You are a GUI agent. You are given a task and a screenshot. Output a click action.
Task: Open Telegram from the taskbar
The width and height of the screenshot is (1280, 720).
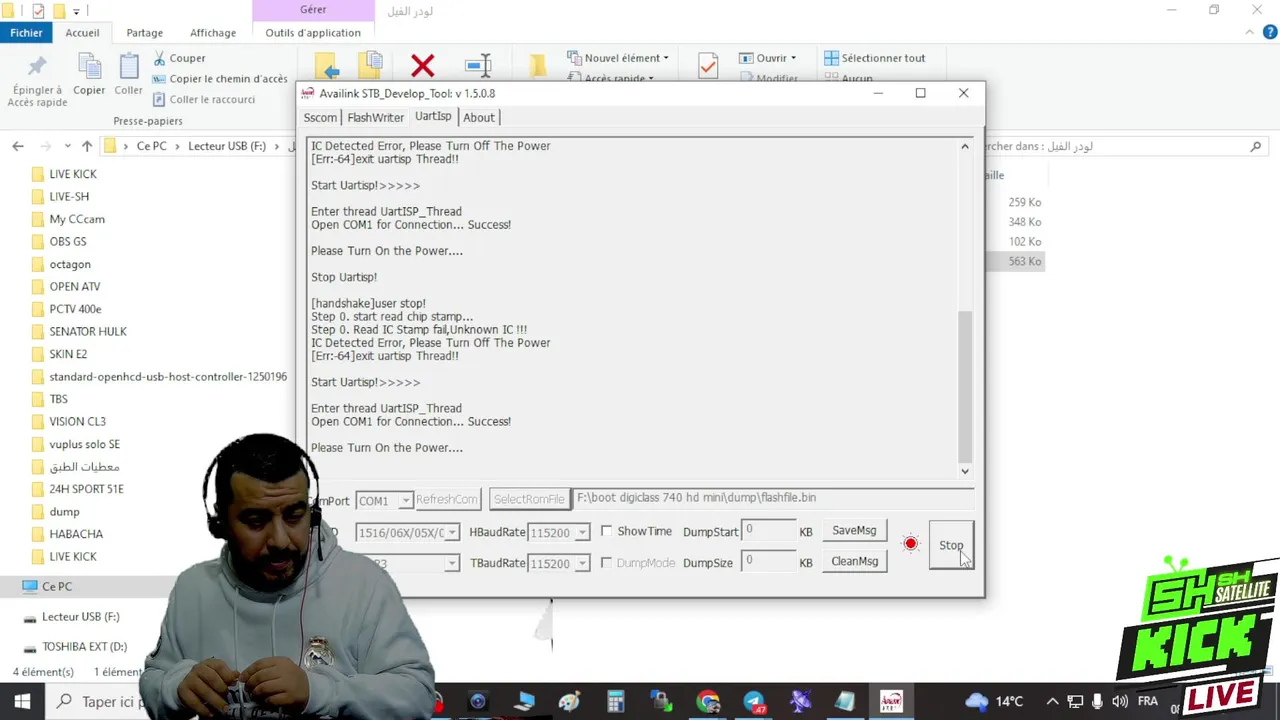point(754,702)
